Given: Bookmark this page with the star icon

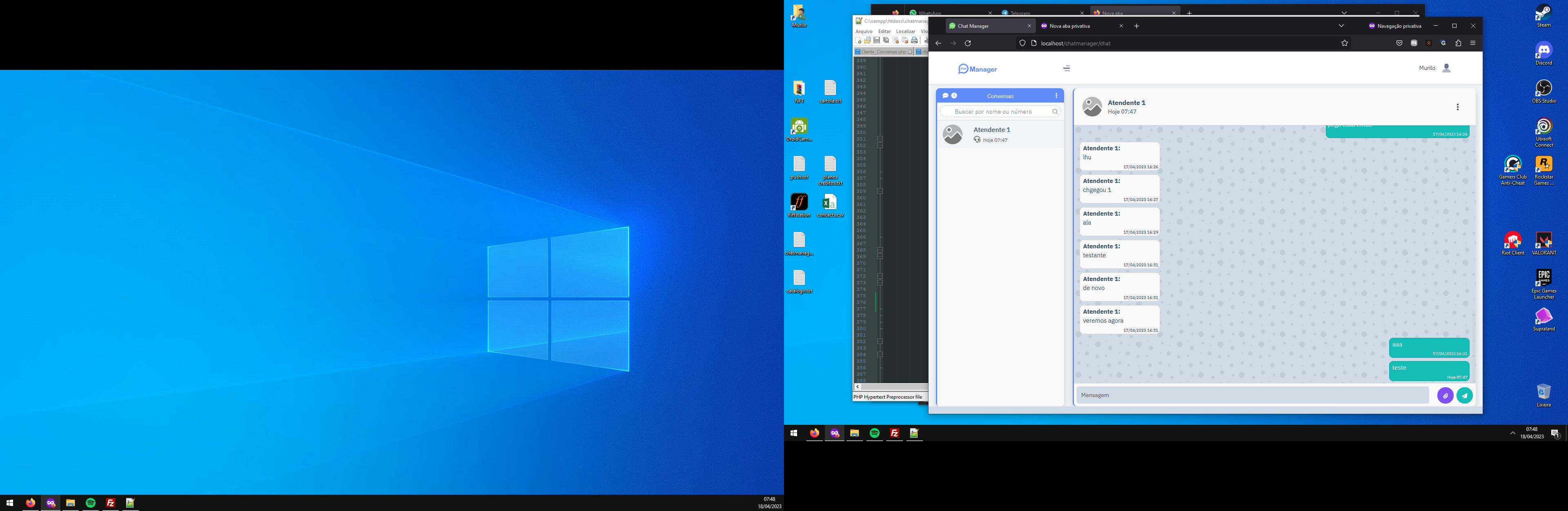Looking at the screenshot, I should pyautogui.click(x=1345, y=43).
